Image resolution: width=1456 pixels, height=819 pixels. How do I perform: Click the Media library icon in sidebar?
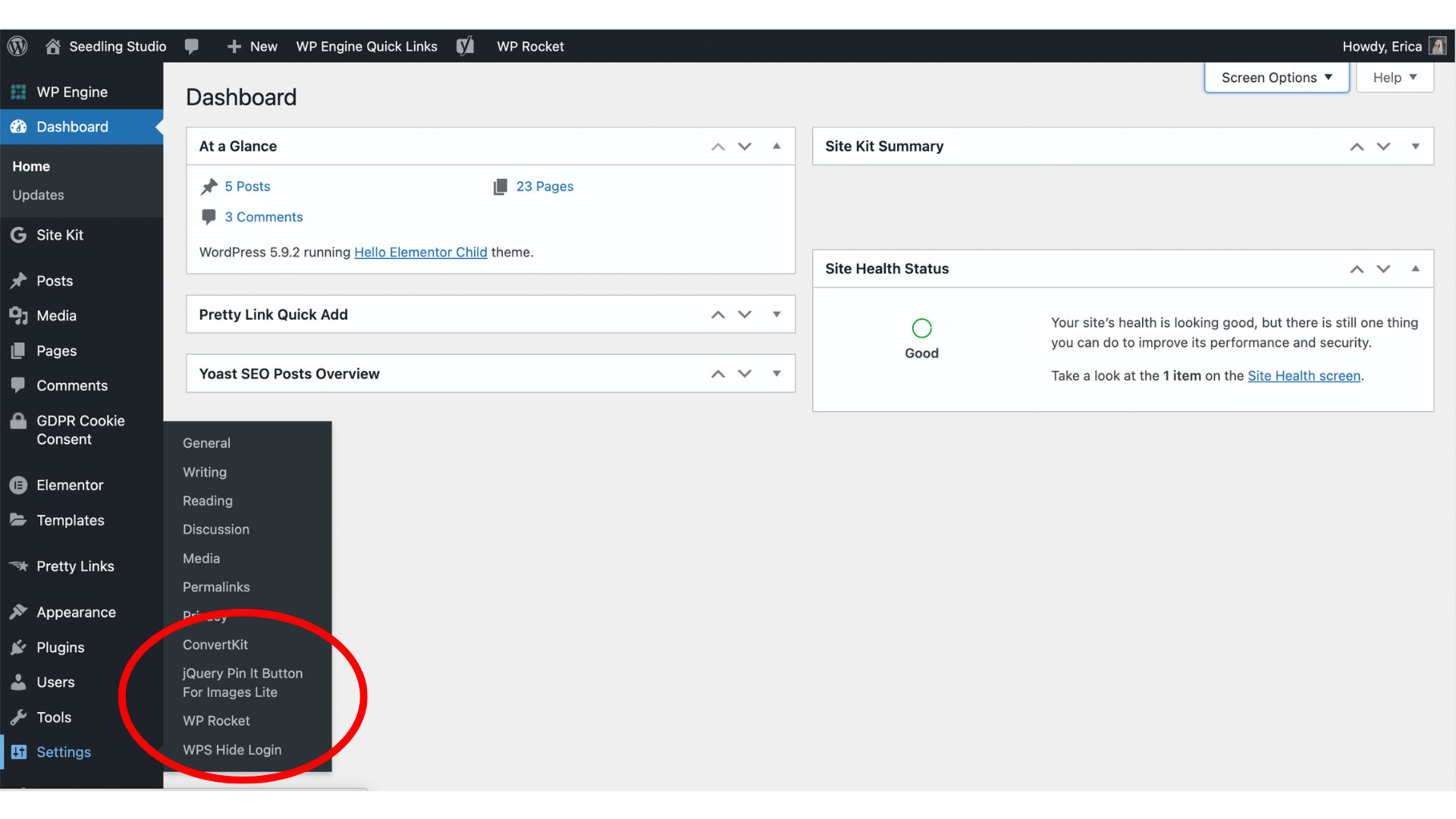[19, 315]
